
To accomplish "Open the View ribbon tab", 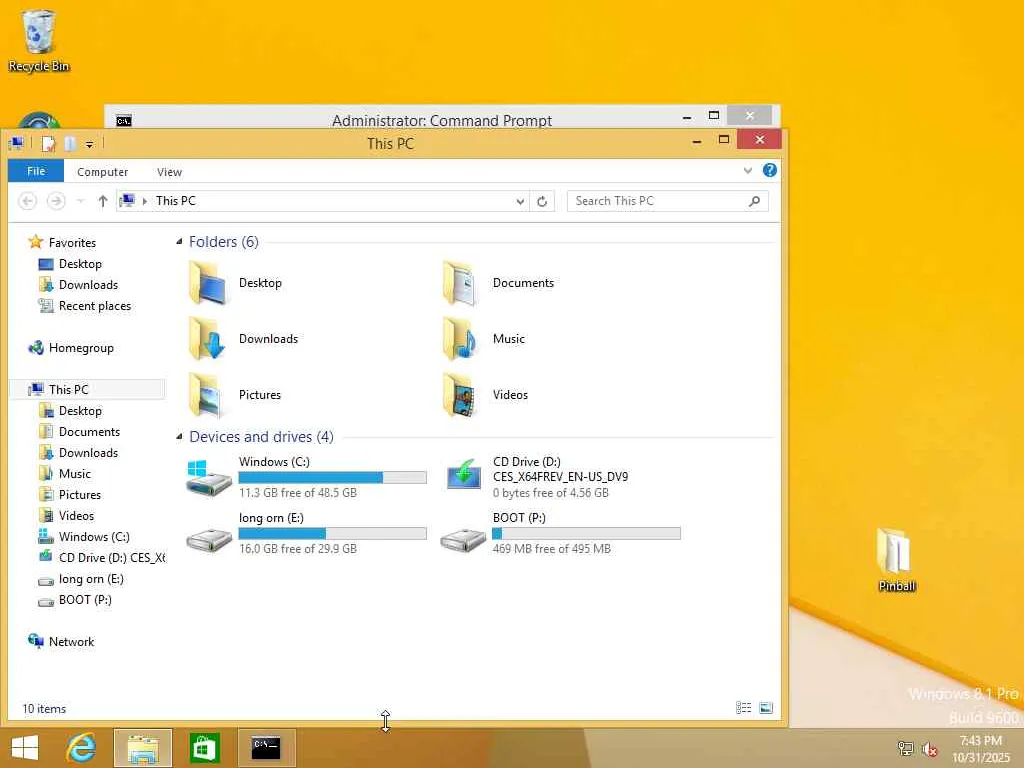I will click(x=169, y=172).
